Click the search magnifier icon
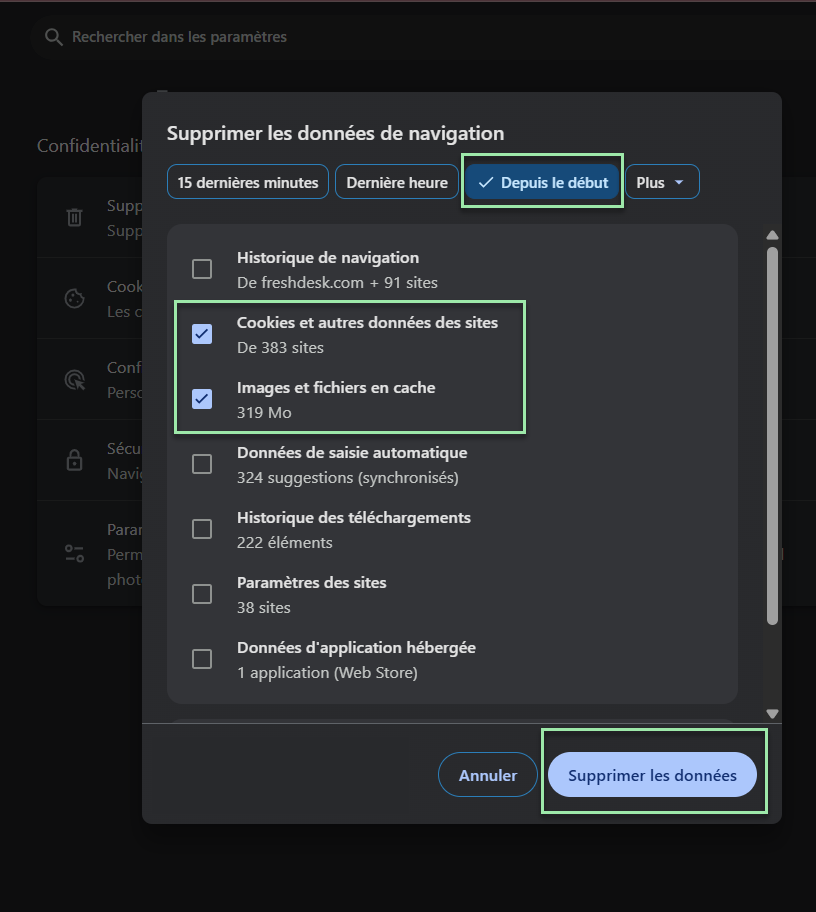816x912 pixels. click(53, 37)
